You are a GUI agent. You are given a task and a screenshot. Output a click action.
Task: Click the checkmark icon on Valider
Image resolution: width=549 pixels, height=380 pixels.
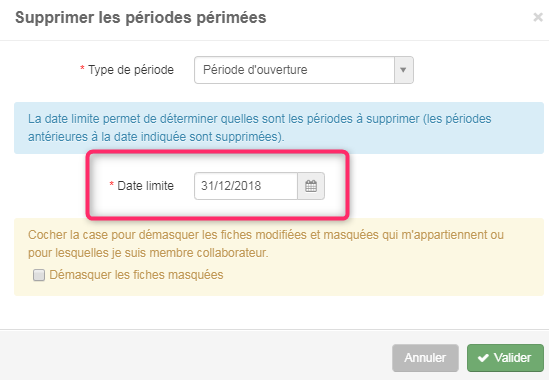[x=483, y=358]
